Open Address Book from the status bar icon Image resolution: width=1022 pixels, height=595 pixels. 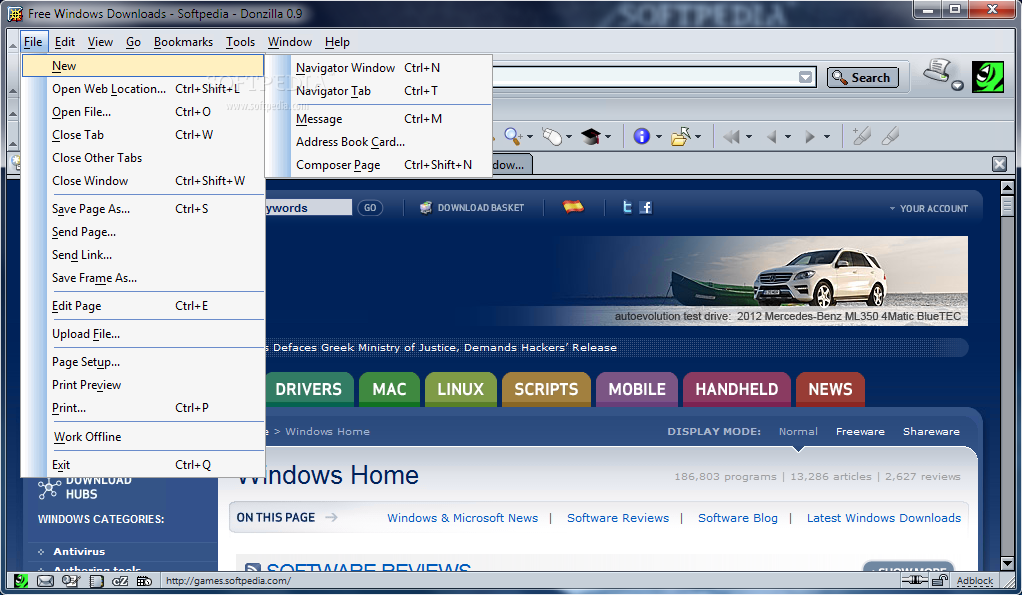(x=96, y=581)
